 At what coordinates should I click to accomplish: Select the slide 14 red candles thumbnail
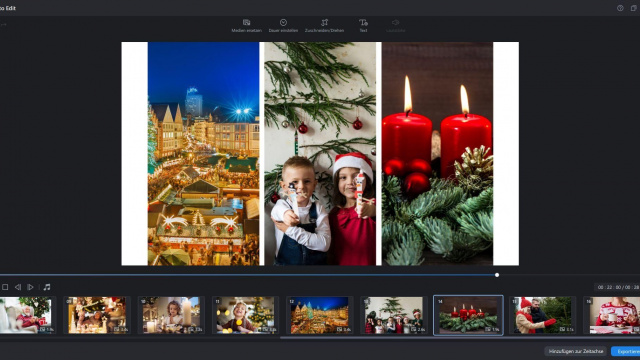tap(468, 315)
